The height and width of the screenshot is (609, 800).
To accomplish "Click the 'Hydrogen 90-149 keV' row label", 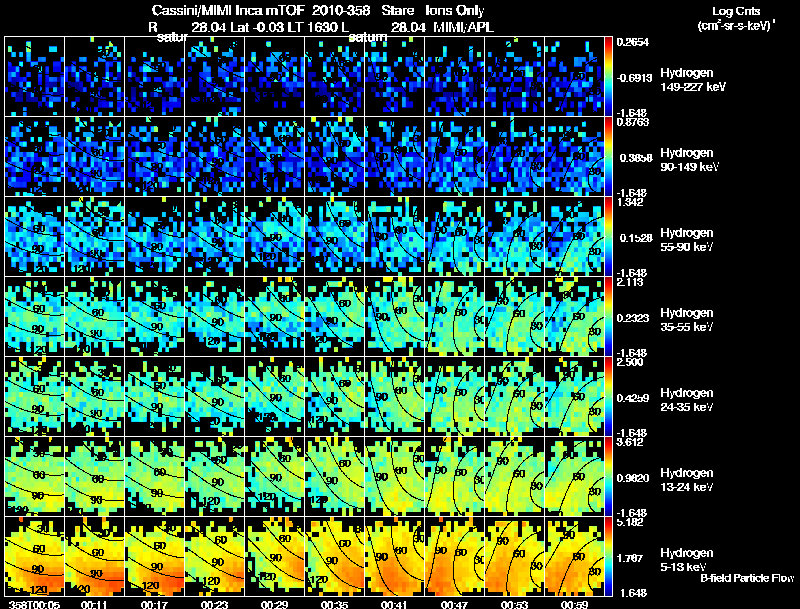I will [x=689, y=160].
